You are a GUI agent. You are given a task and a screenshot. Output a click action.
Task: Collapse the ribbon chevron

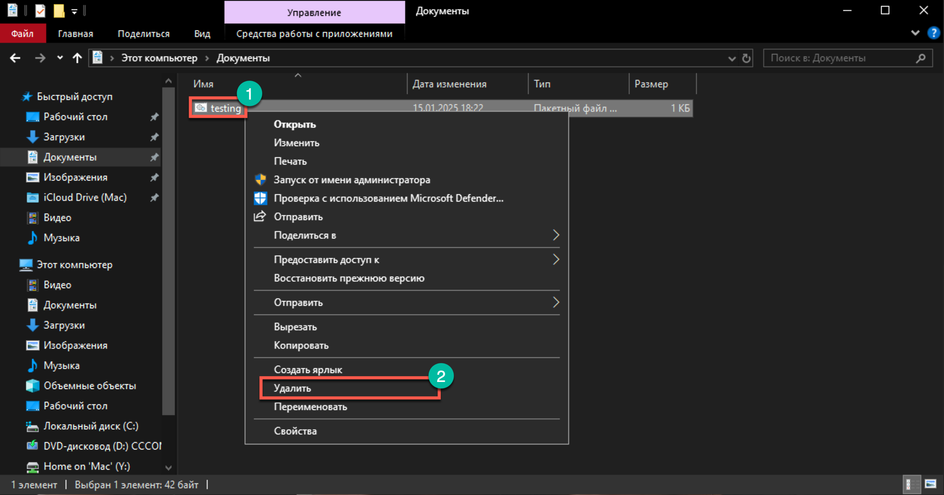click(x=915, y=33)
